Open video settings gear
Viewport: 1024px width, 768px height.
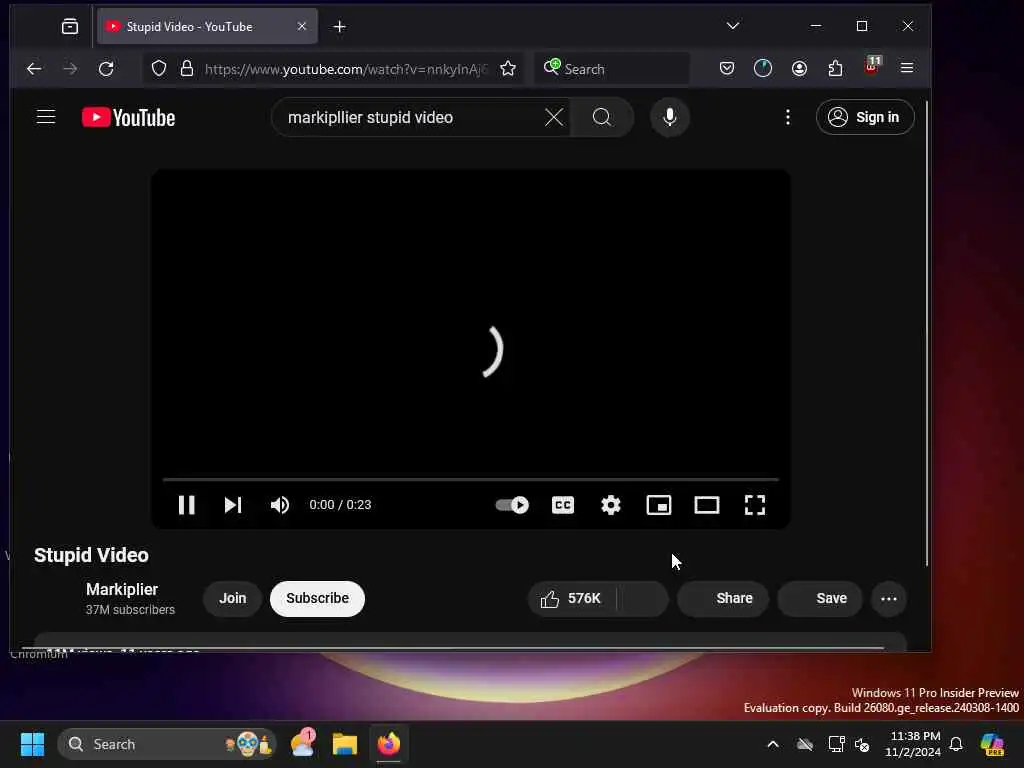tap(611, 505)
